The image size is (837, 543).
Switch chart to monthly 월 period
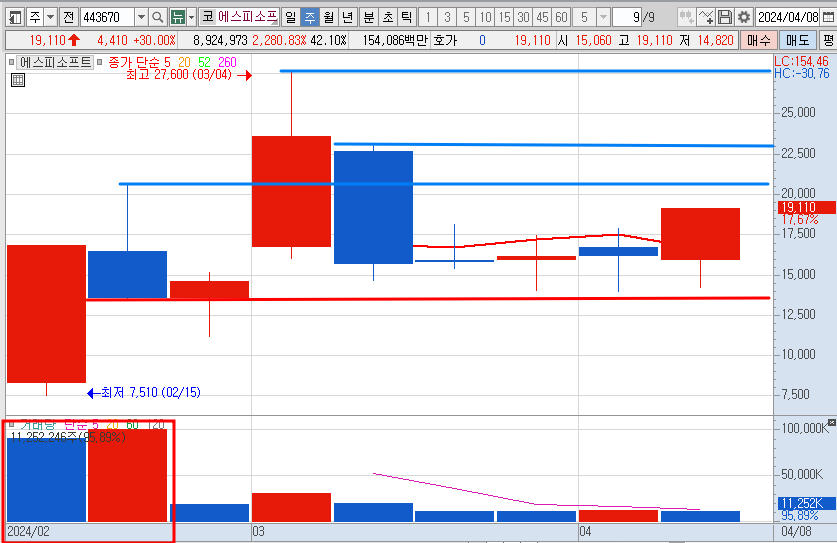(x=329, y=18)
